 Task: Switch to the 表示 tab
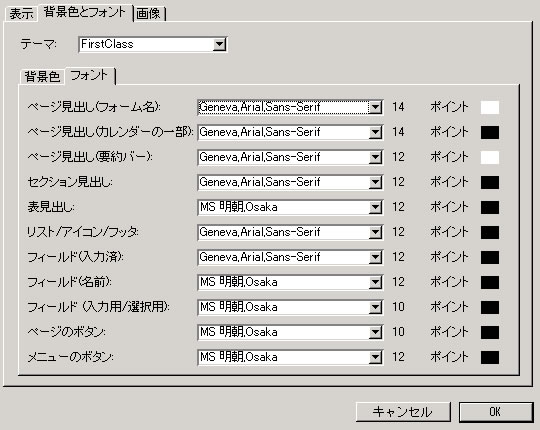pos(21,14)
